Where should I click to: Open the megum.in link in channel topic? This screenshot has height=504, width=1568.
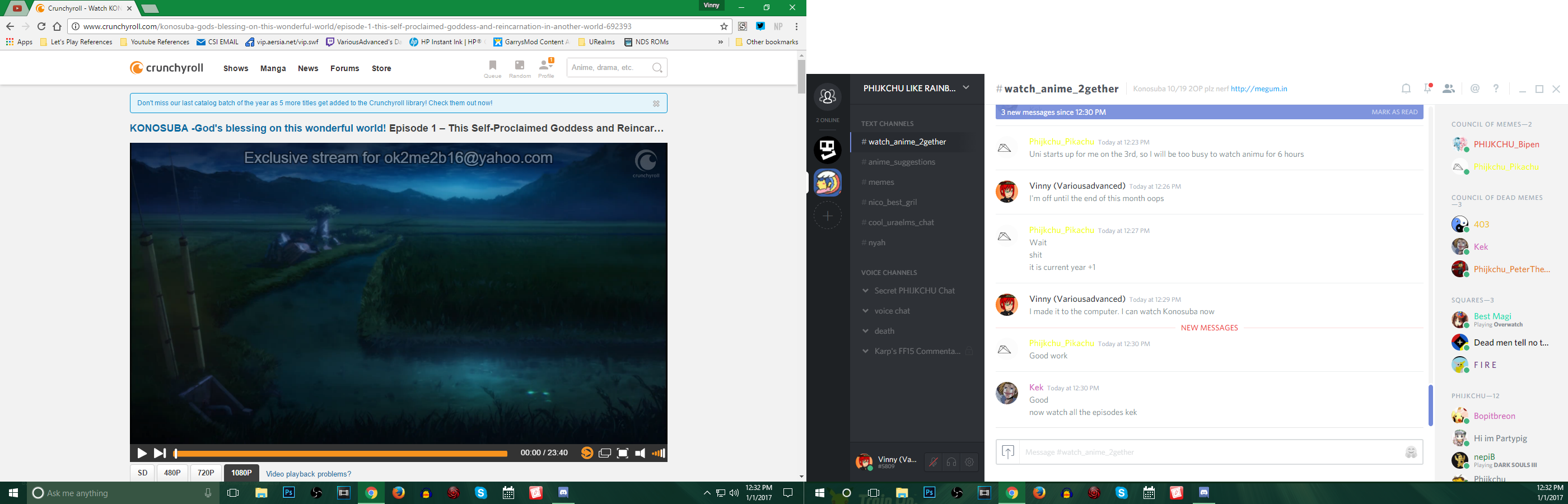(x=1259, y=89)
